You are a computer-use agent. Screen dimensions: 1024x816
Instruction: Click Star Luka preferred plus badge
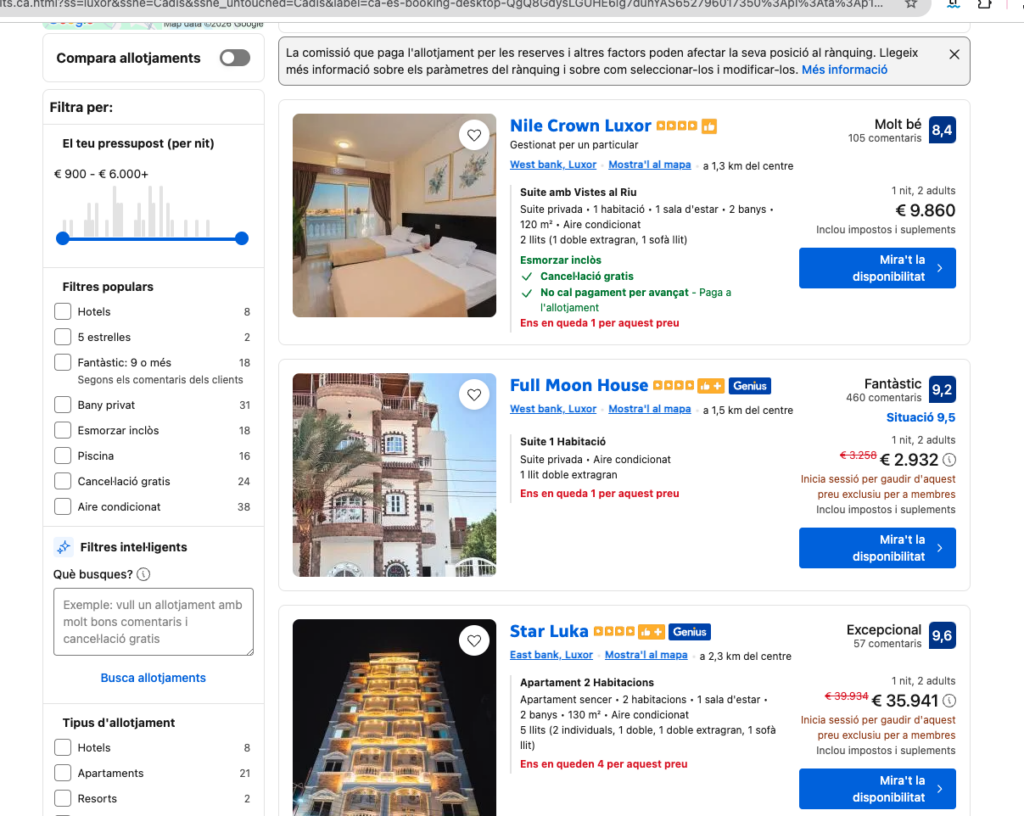point(651,632)
